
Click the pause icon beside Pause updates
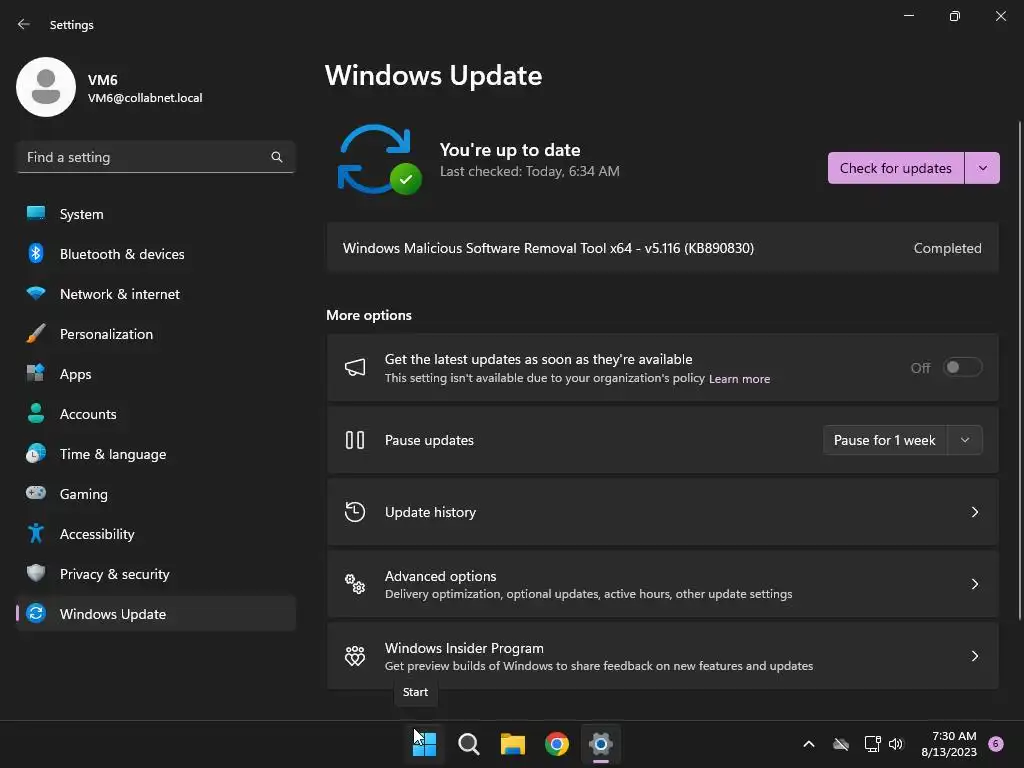[355, 440]
